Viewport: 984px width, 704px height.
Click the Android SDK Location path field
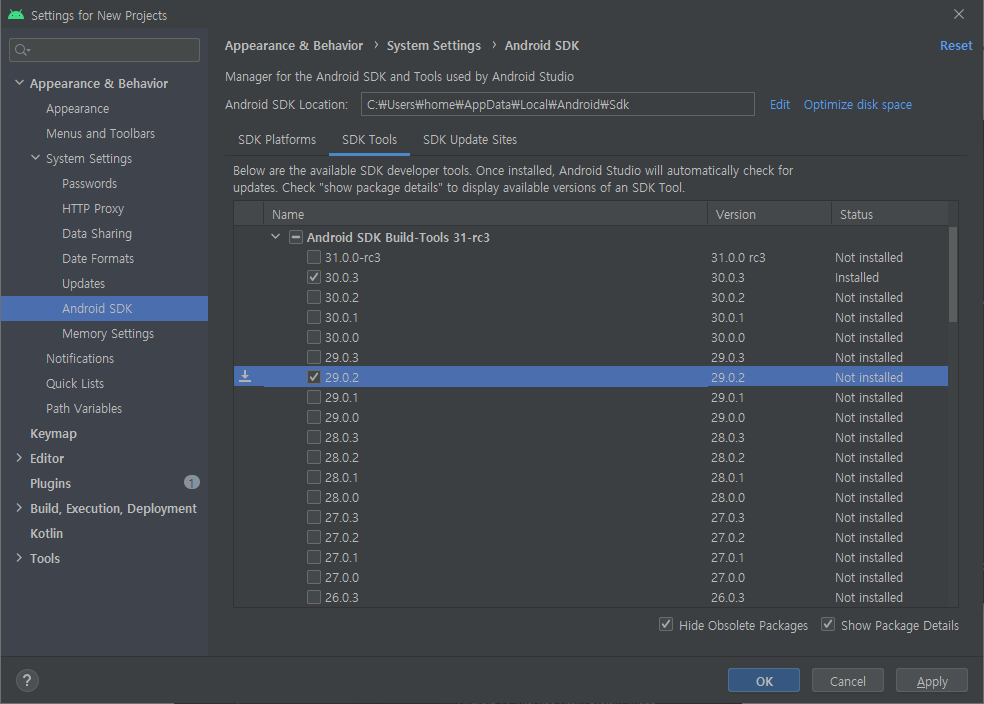pos(557,104)
